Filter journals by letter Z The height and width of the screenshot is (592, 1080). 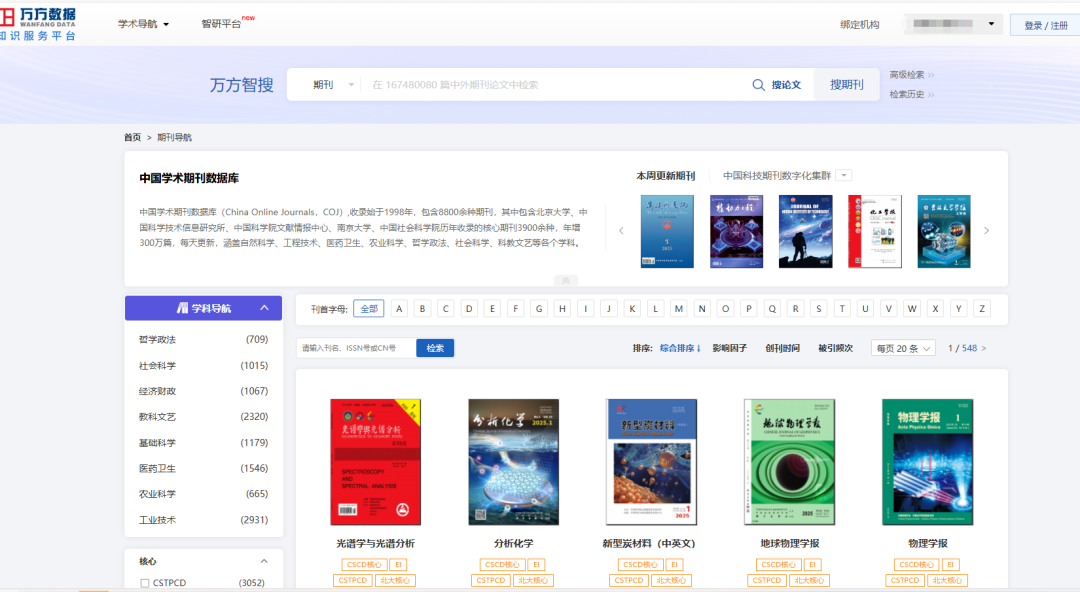coord(982,309)
